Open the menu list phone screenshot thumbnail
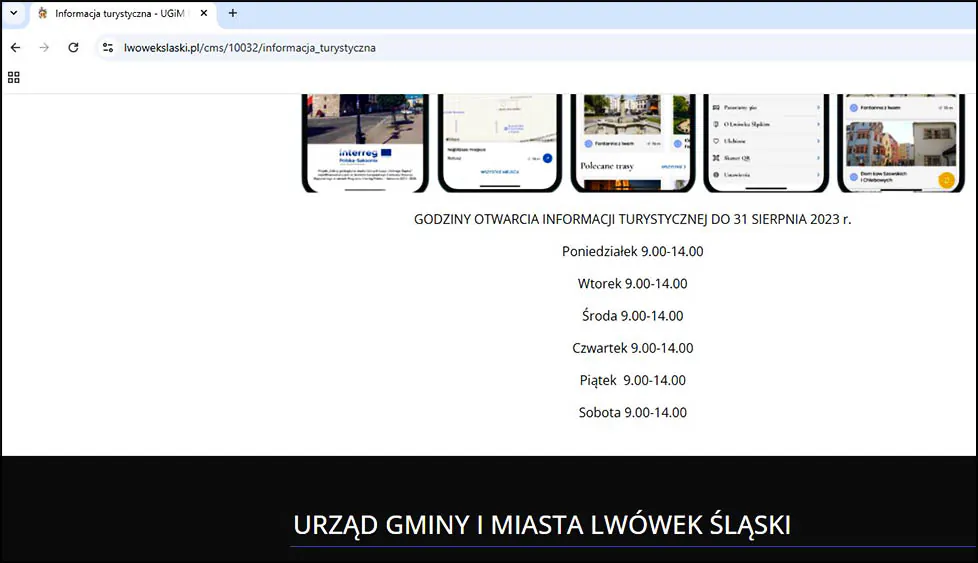This screenshot has width=978, height=563. [767, 143]
